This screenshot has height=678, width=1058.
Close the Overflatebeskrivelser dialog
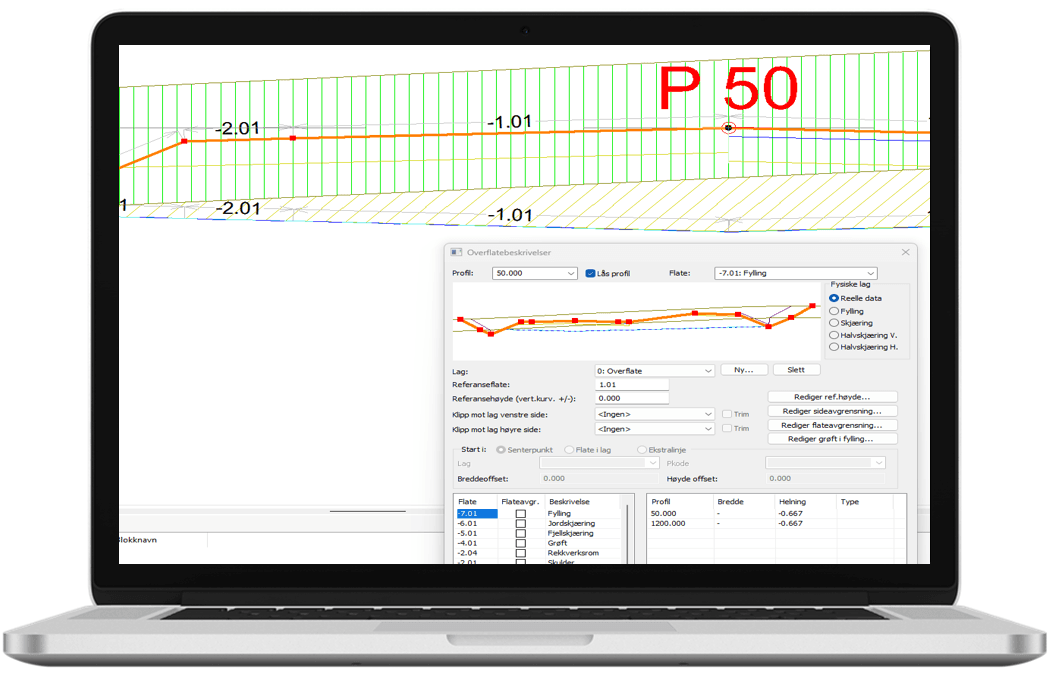pos(906,253)
